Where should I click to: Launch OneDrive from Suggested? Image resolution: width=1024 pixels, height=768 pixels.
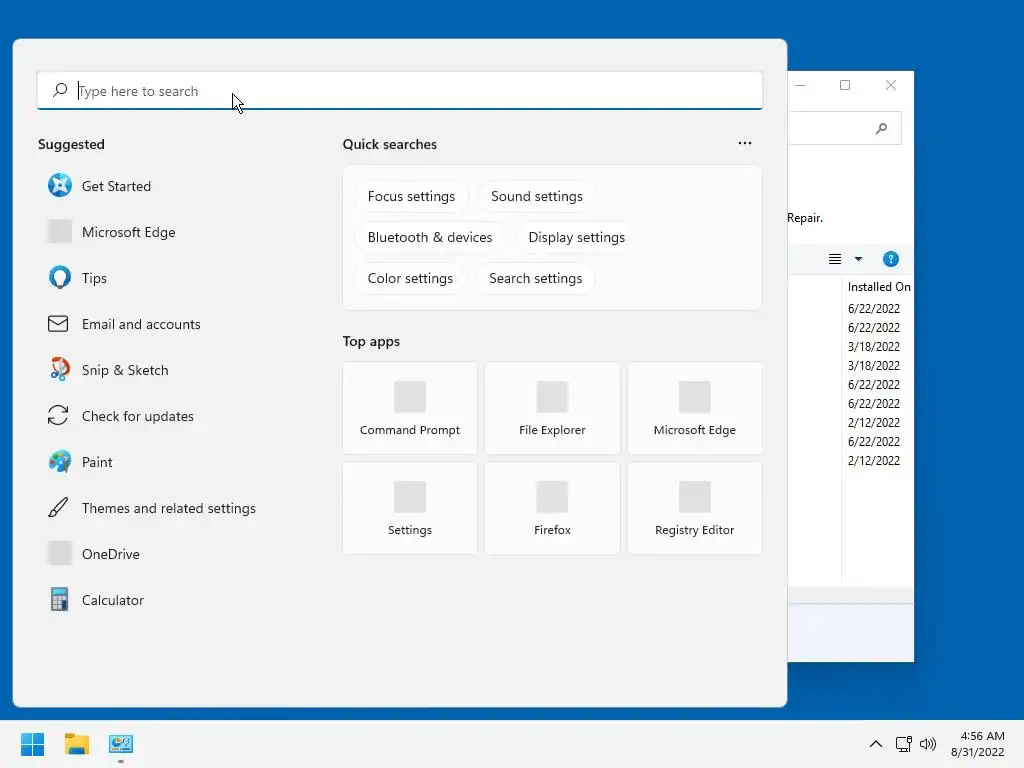(94, 554)
